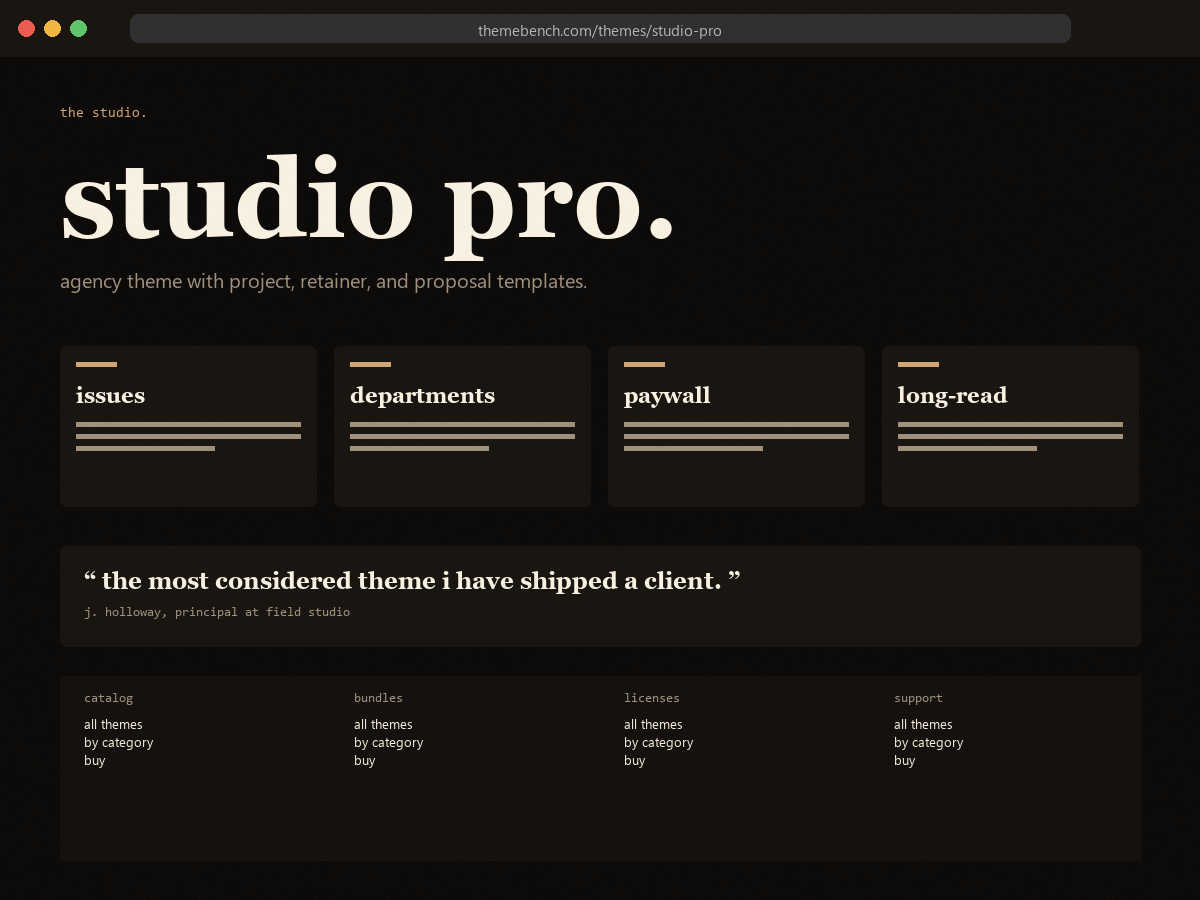Viewport: 1200px width, 900px height.
Task: Click "buy" under licenses column
Action: 634,760
